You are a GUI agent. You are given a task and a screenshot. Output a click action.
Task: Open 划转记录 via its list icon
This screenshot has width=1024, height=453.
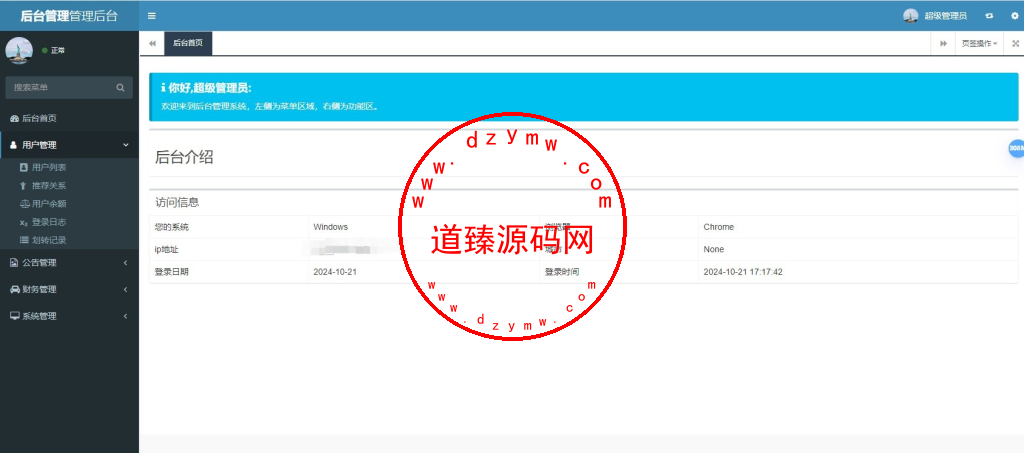24,240
